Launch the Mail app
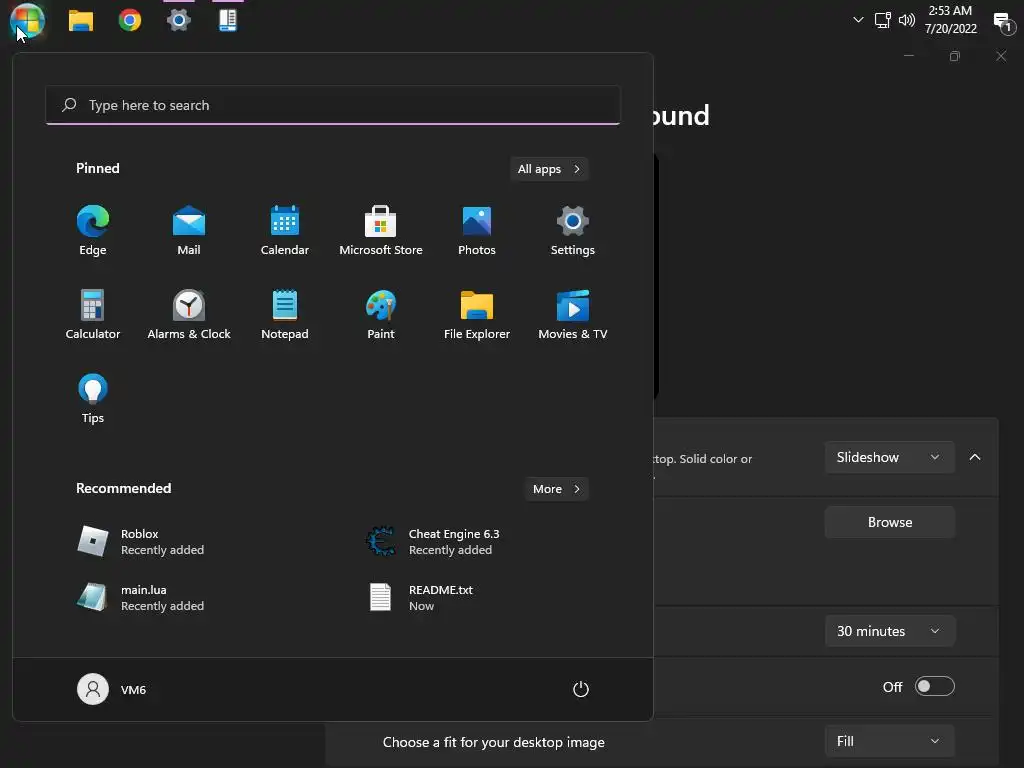The image size is (1024, 768). point(189,230)
